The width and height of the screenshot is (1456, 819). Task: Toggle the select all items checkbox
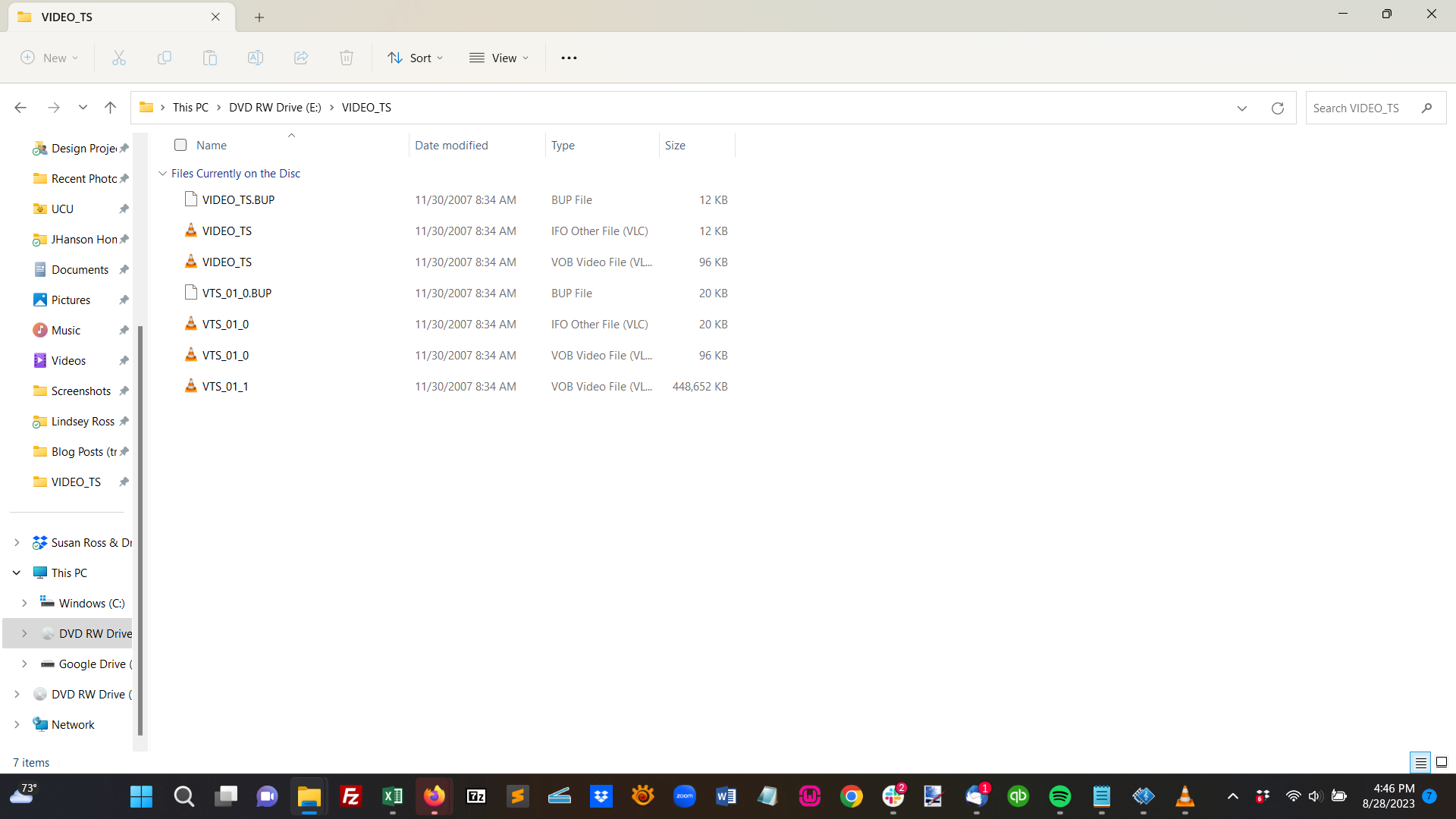180,145
